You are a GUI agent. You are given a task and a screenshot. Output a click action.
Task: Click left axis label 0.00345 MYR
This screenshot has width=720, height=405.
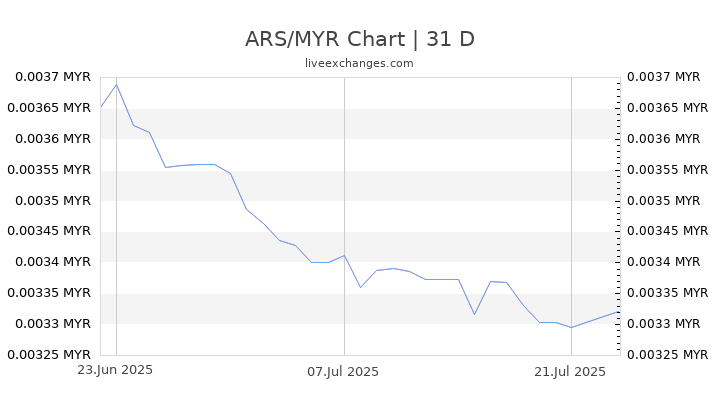tap(49, 231)
